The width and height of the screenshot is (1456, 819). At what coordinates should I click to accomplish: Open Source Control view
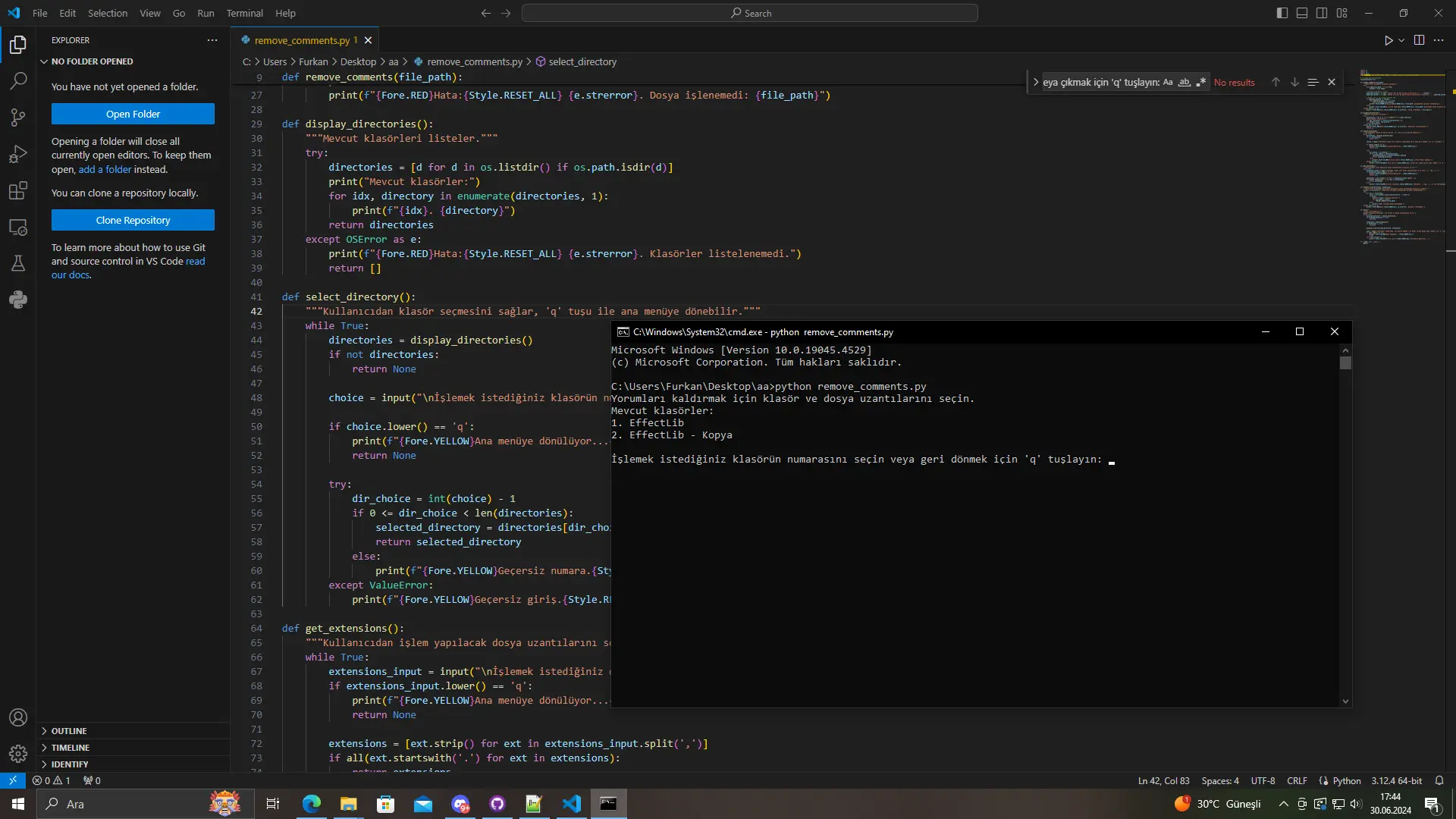click(x=18, y=117)
